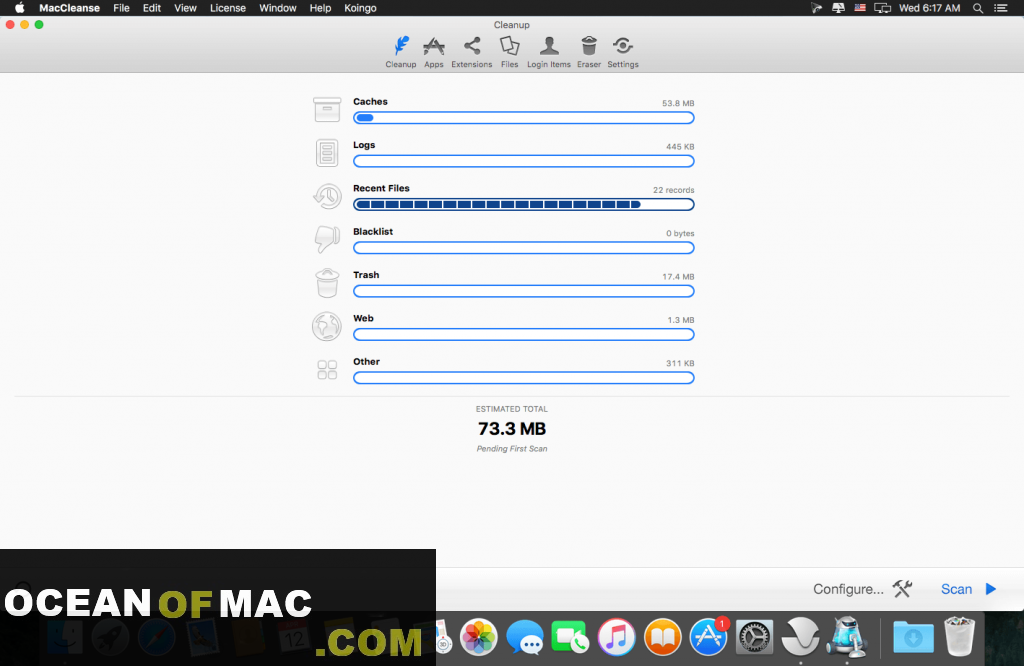Click the Other progress bar

pyautogui.click(x=524, y=378)
